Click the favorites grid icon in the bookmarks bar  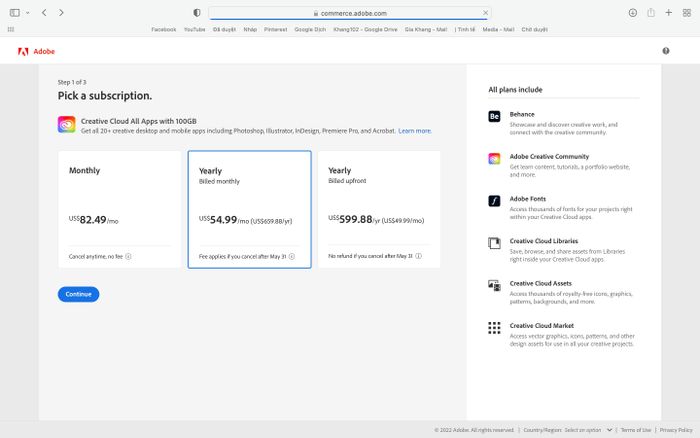click(x=11, y=29)
